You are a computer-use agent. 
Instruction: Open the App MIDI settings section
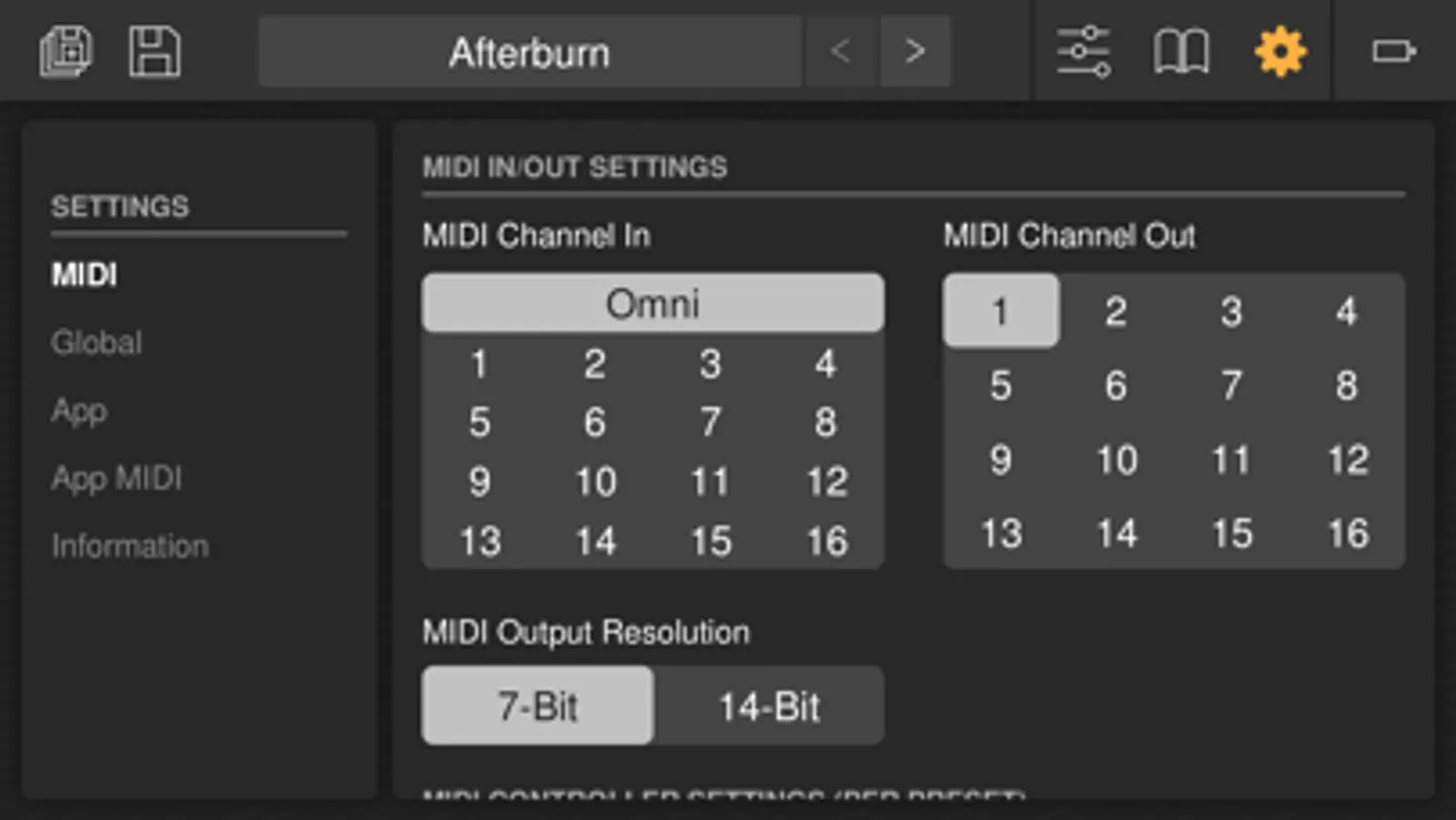point(117,478)
